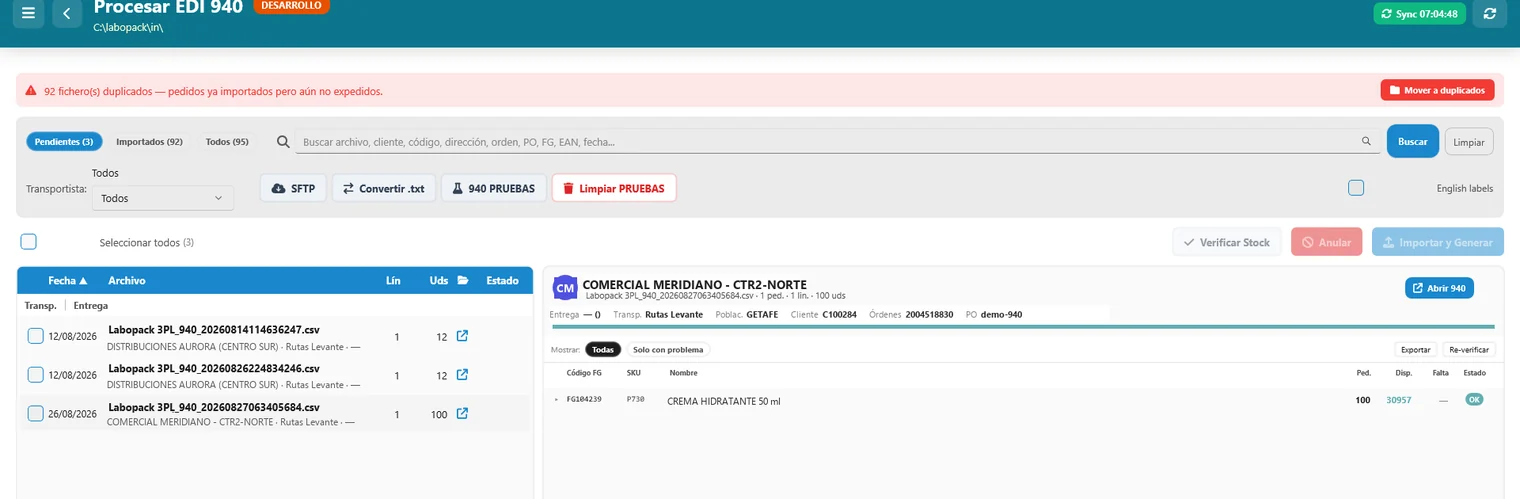Sort by Fecha column header
This screenshot has width=1520, height=499.
point(68,281)
